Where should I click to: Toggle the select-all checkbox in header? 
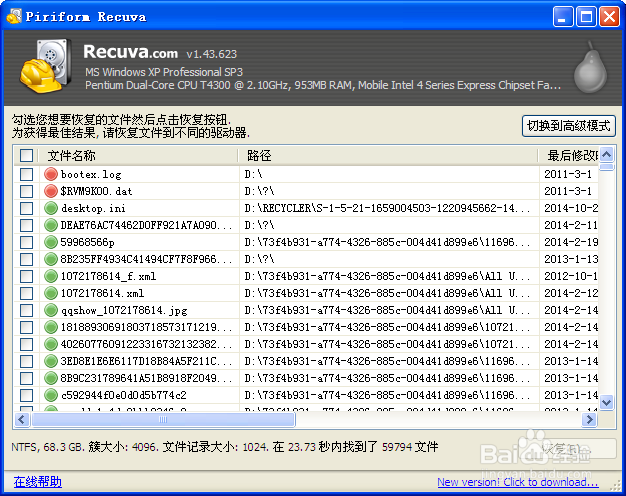26,155
